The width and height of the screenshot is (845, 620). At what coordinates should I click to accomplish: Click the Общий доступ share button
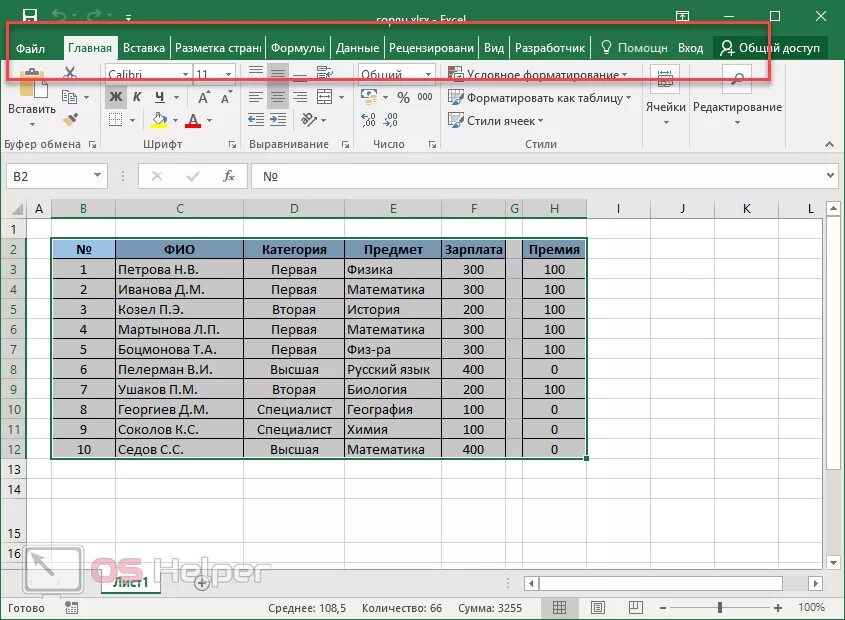click(x=770, y=48)
